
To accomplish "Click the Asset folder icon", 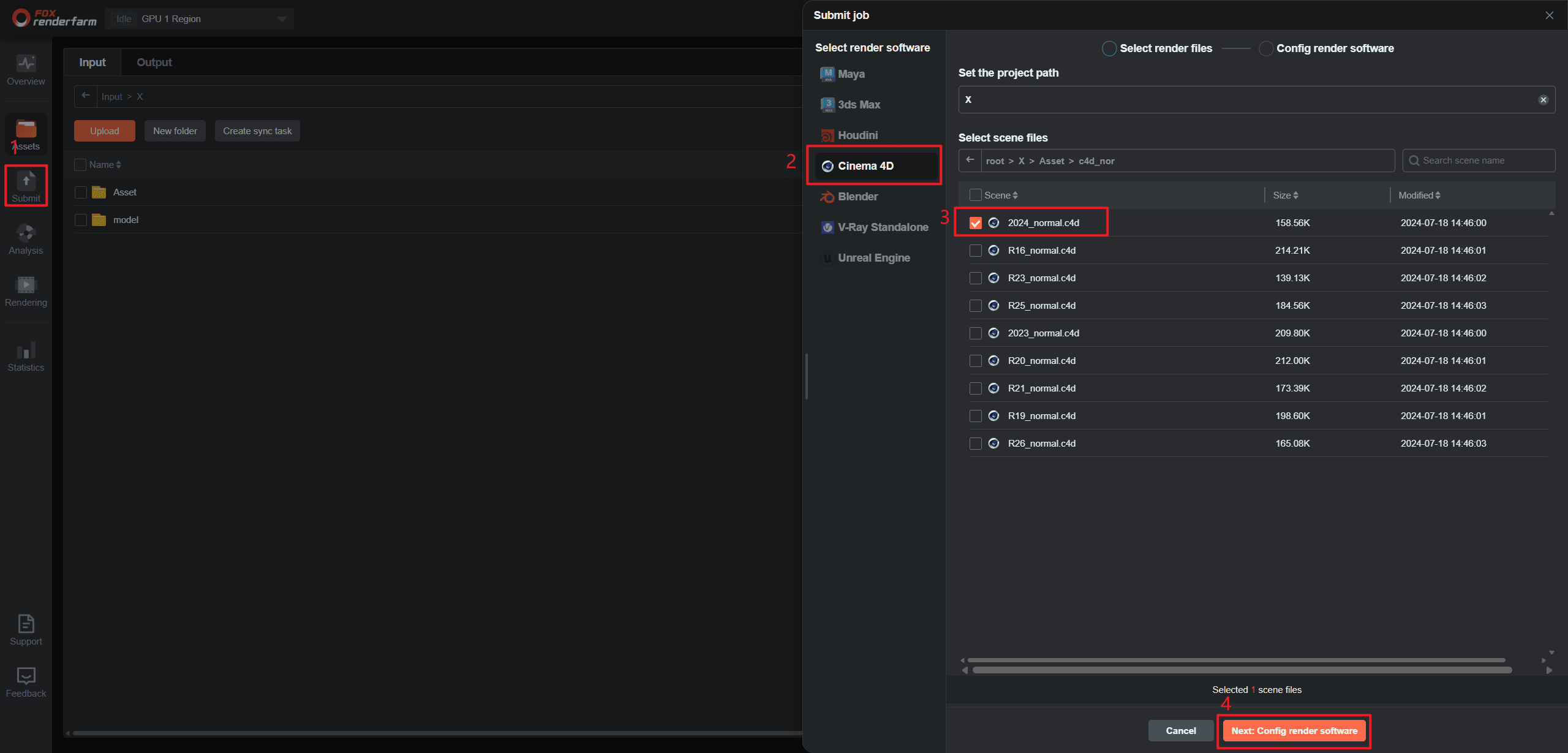I will (x=99, y=192).
